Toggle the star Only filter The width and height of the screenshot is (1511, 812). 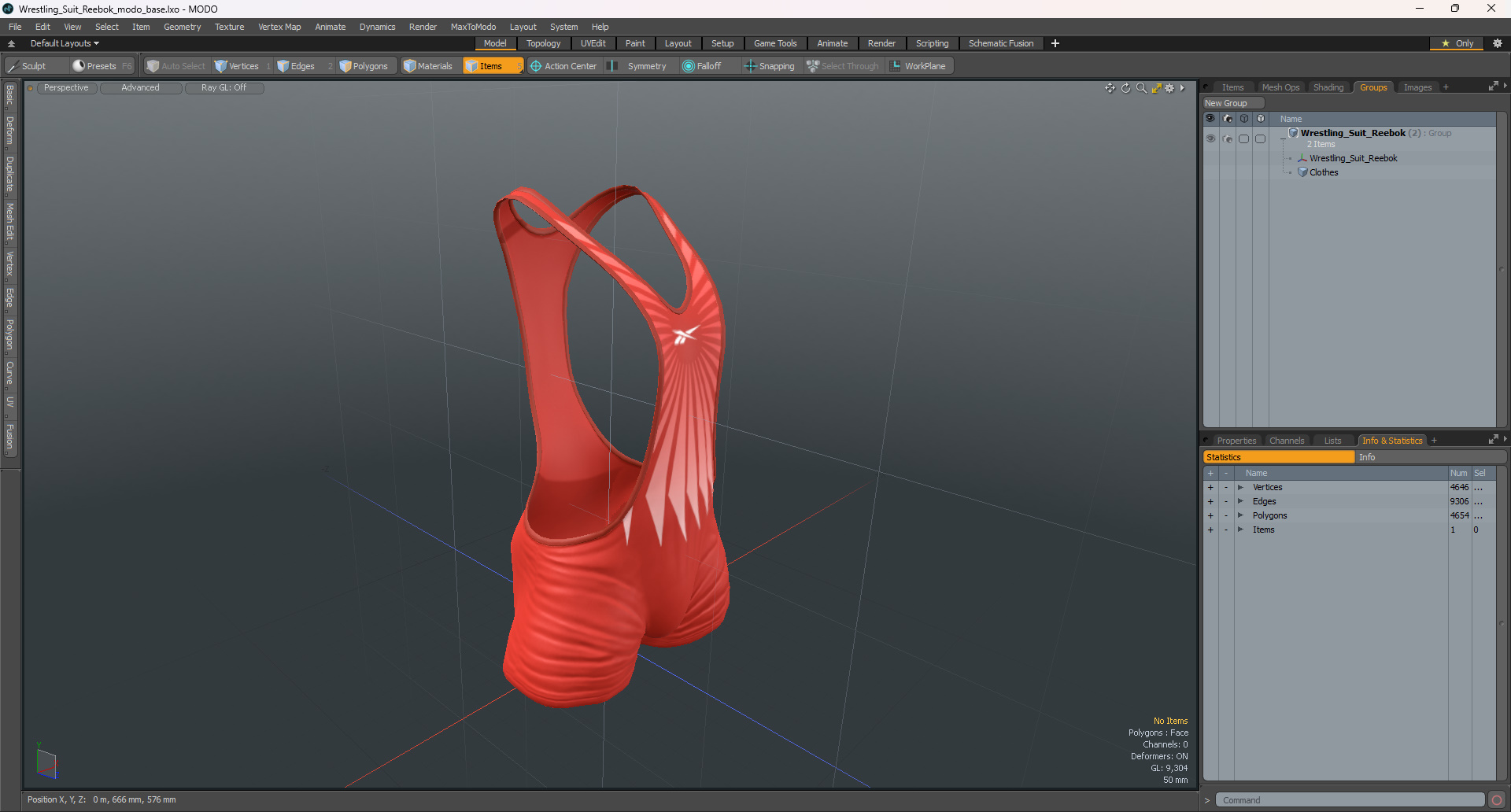1457,43
